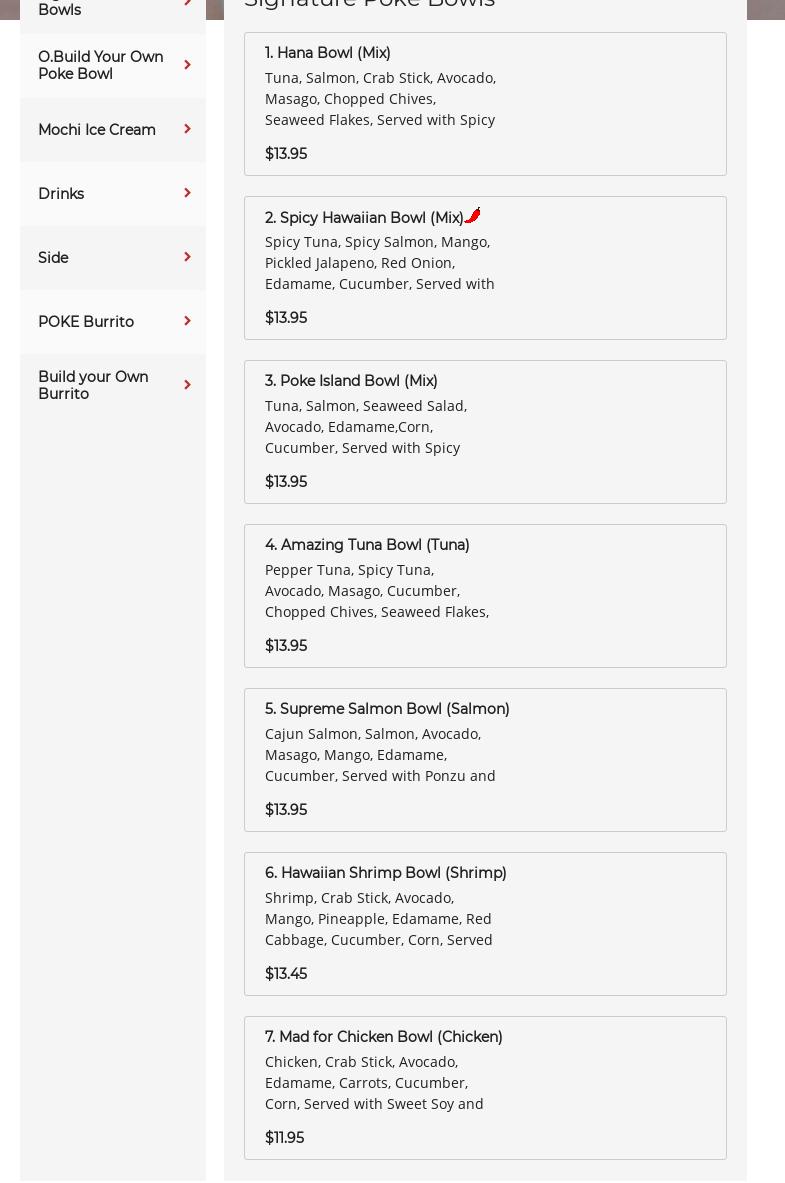Image resolution: width=785 pixels, height=1183 pixels.
Task: Click the Mochi Ice Cream chevron arrow
Action: (x=187, y=129)
